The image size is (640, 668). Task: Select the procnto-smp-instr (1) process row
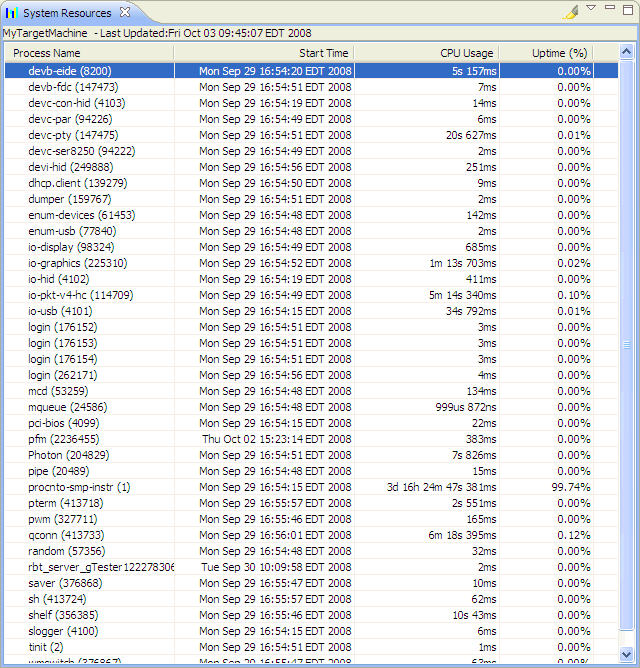point(79,487)
